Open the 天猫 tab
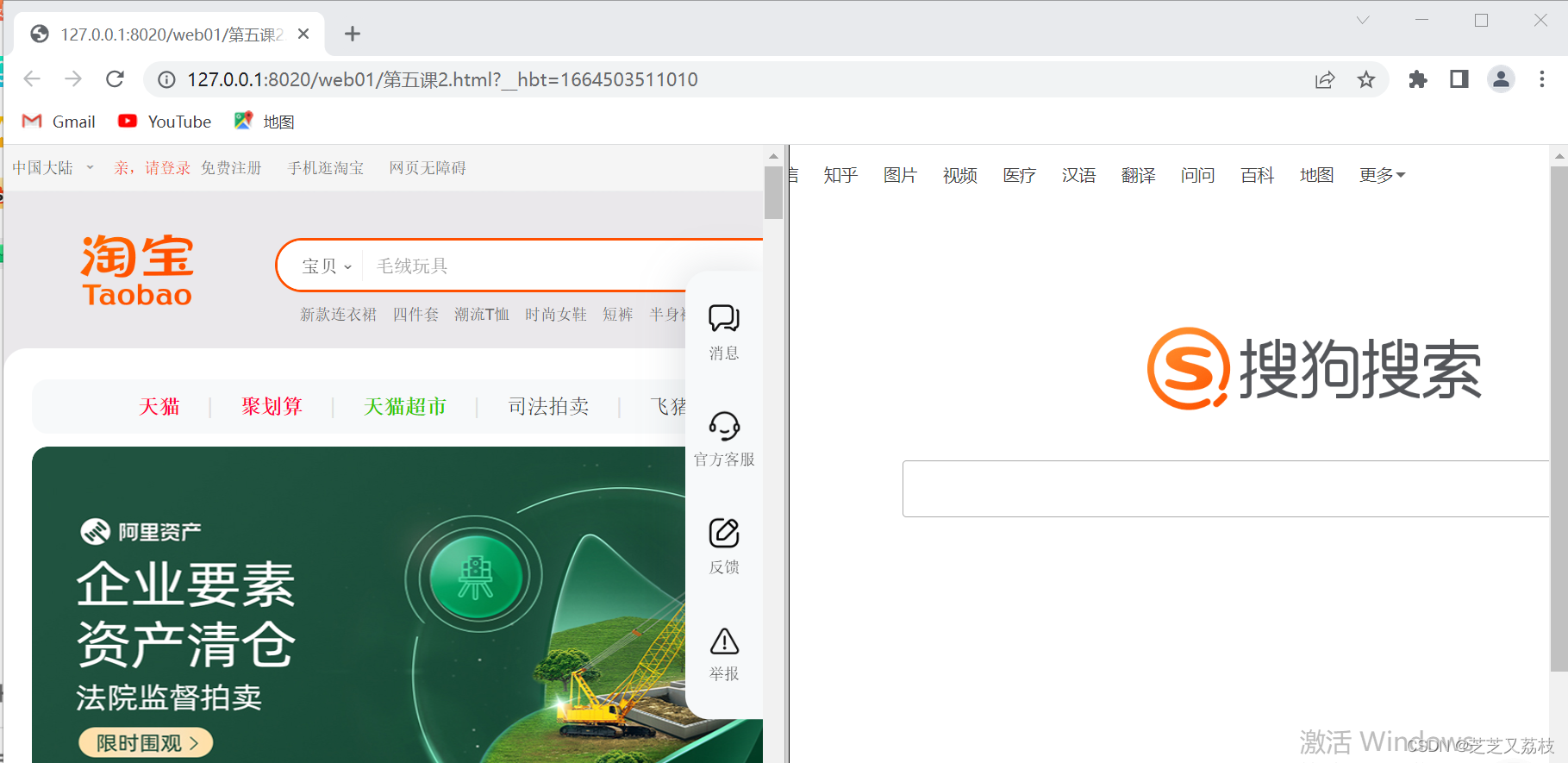Viewport: 1568px width, 763px height. click(x=159, y=406)
